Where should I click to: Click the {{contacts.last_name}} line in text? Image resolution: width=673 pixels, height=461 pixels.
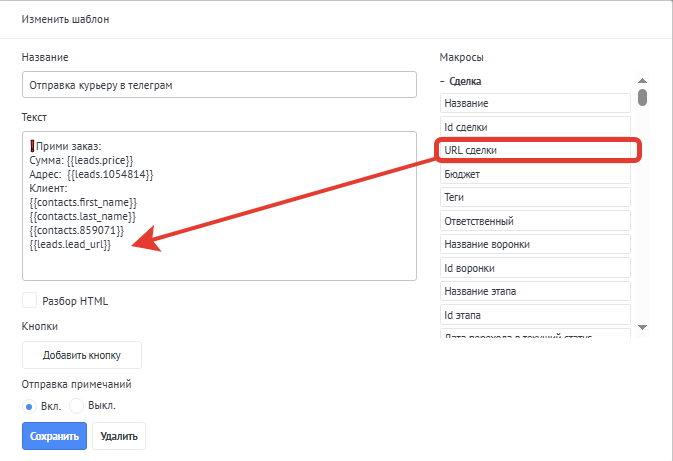click(82, 216)
